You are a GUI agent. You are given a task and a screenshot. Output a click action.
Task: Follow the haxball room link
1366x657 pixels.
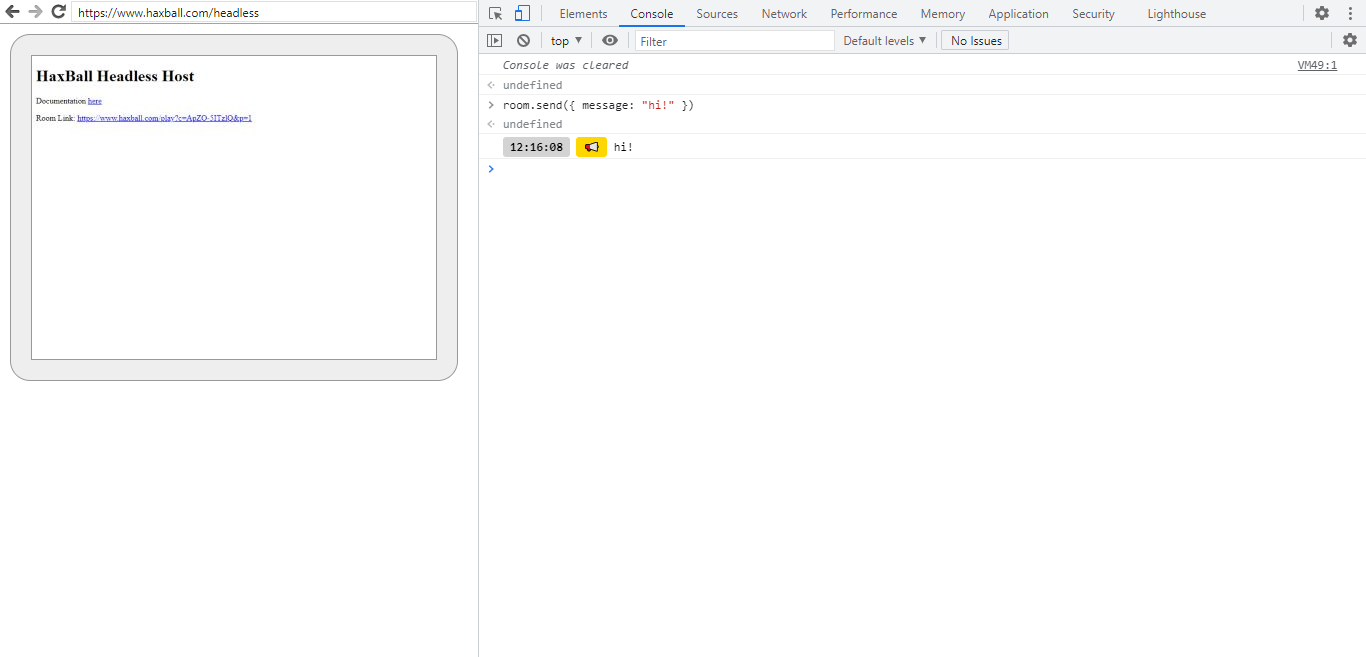point(164,118)
